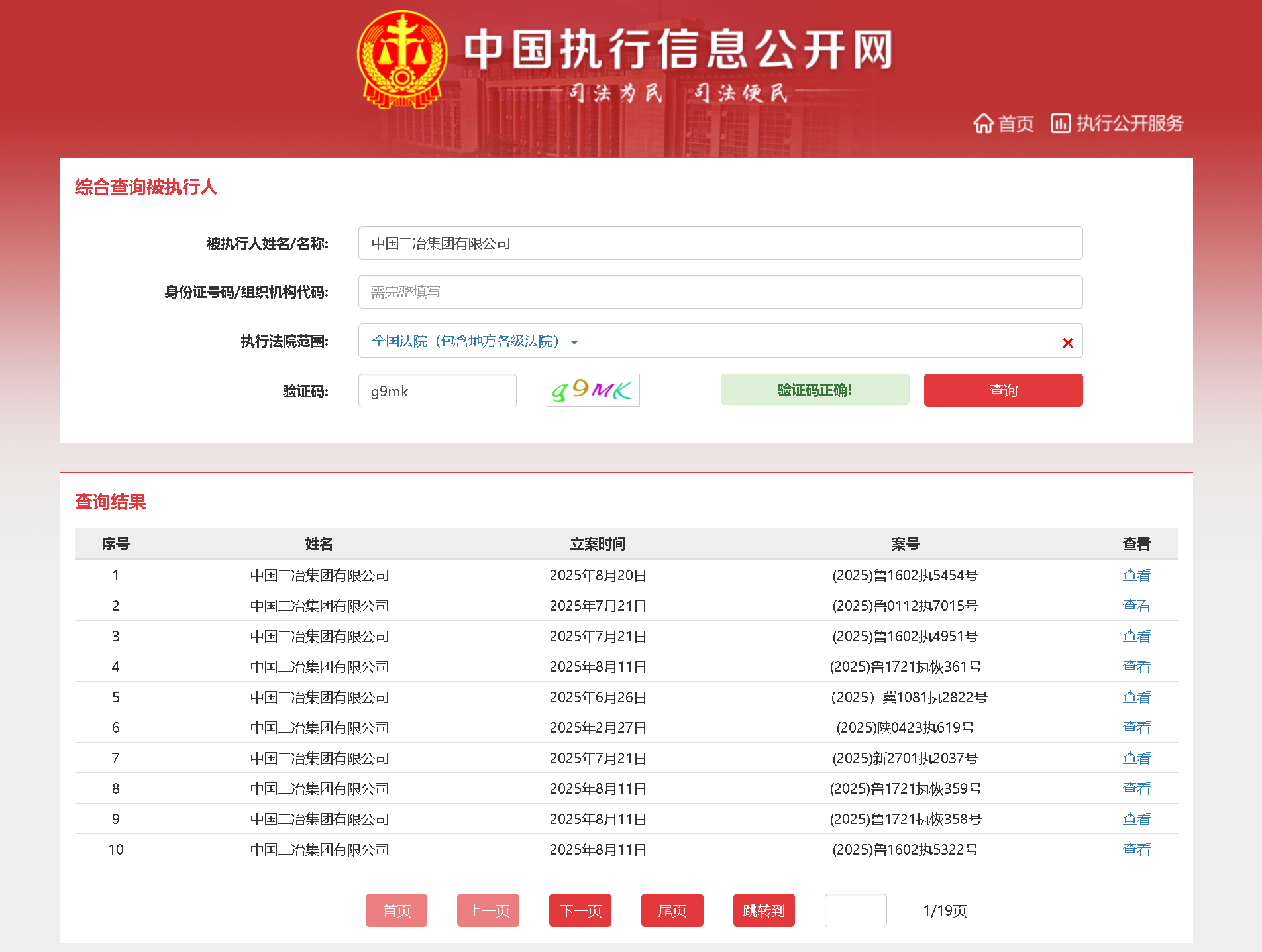Image resolution: width=1262 pixels, height=952 pixels.
Task: View case (2025)鲁1602执5322号 details
Action: pyautogui.click(x=1136, y=849)
